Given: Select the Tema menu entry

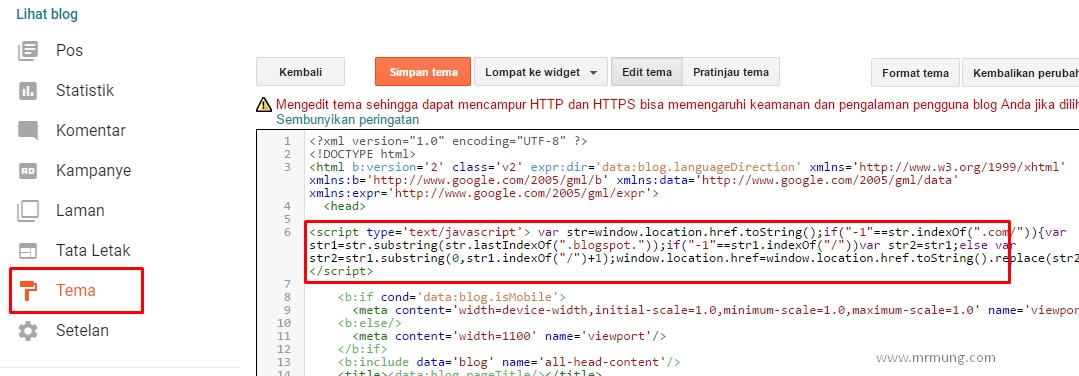Looking at the screenshot, I should pos(76,291).
